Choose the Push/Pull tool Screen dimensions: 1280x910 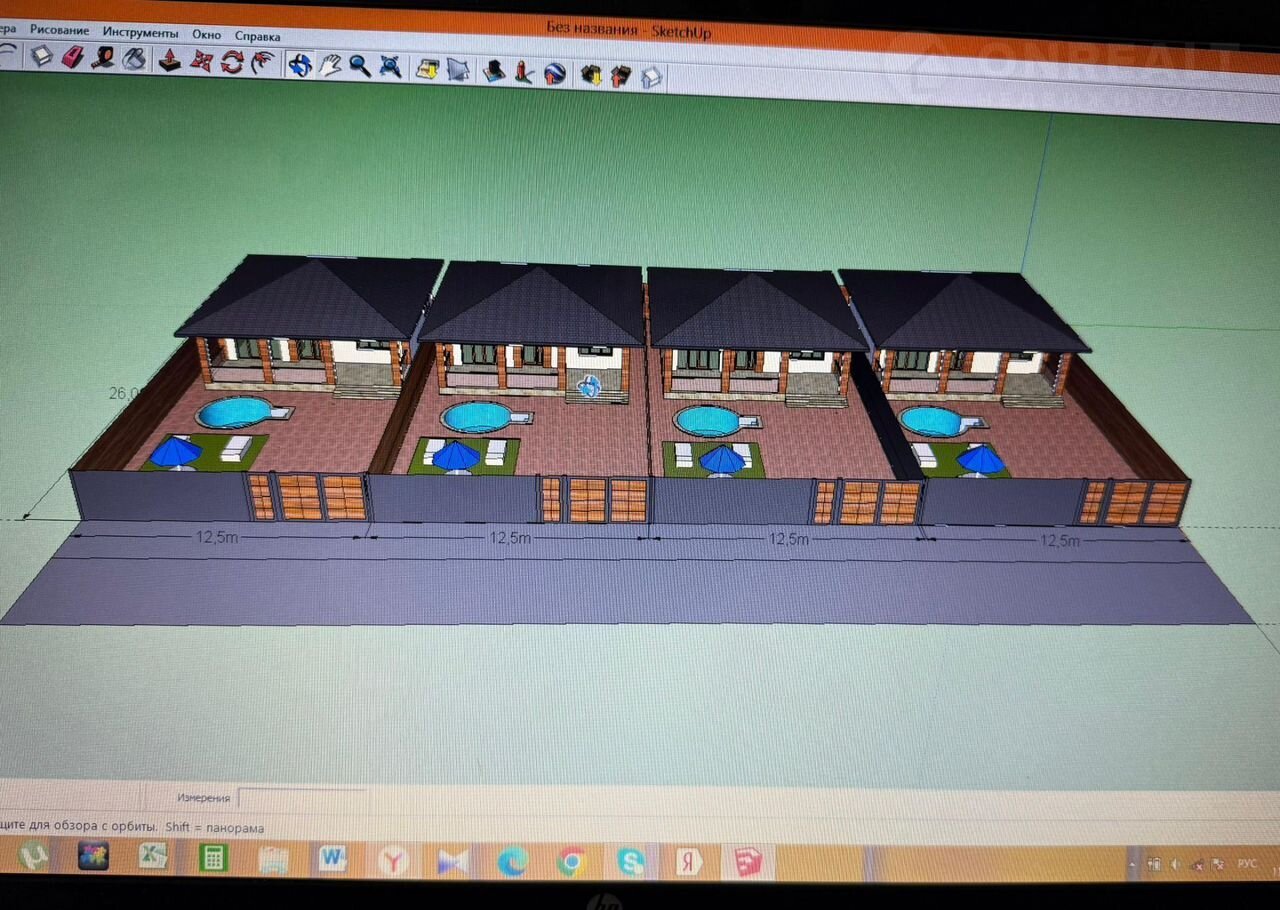pos(170,60)
